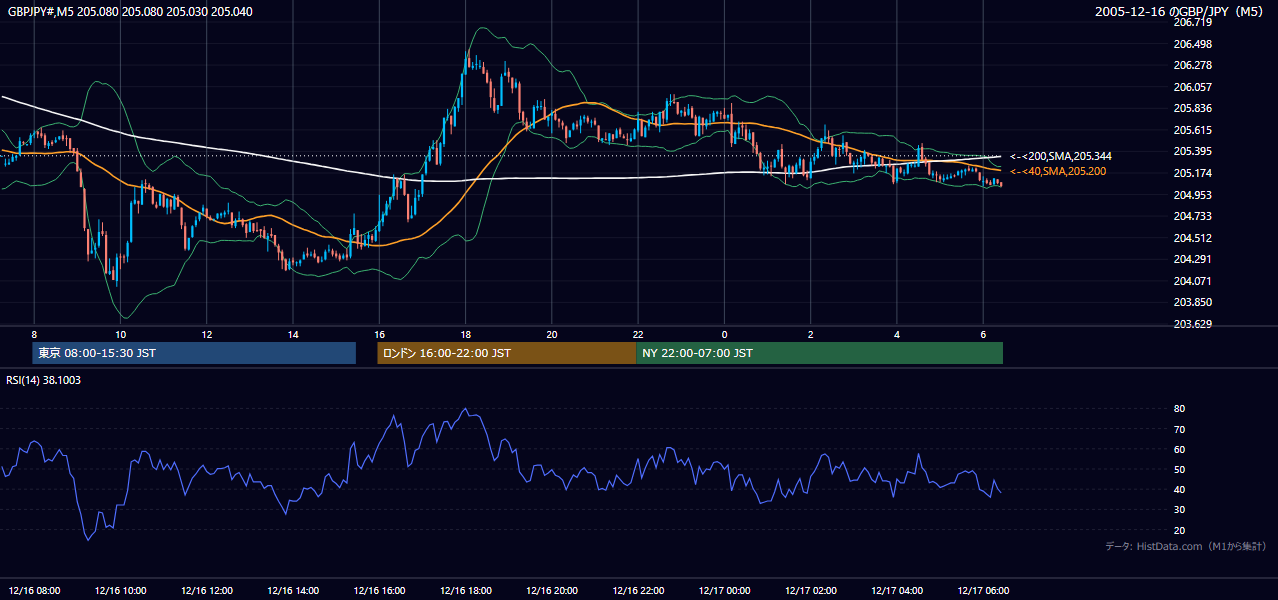Click price axis value 206.057
The height and width of the screenshot is (600, 1278).
click(1192, 87)
